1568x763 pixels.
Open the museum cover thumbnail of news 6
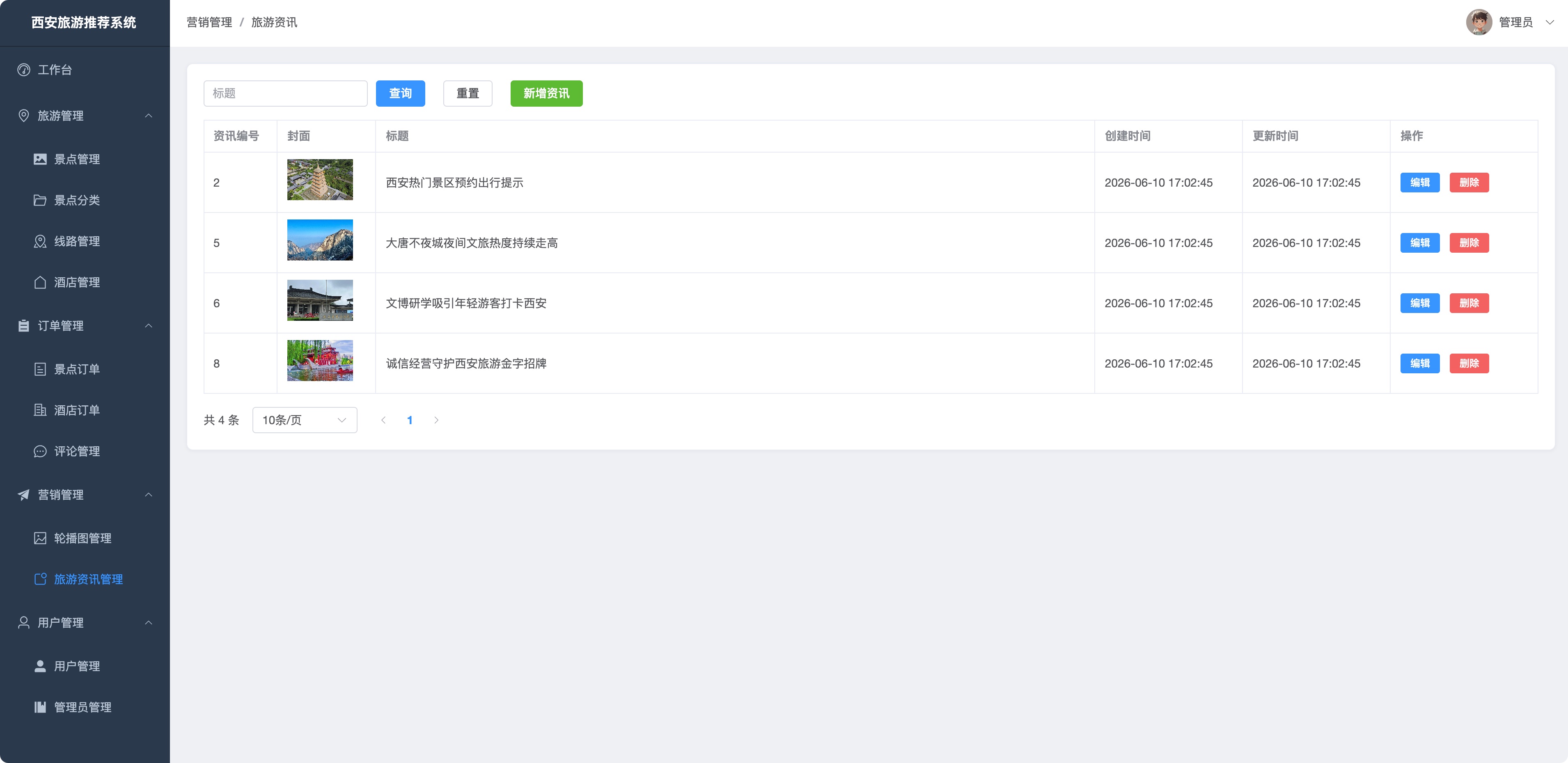[x=320, y=301]
